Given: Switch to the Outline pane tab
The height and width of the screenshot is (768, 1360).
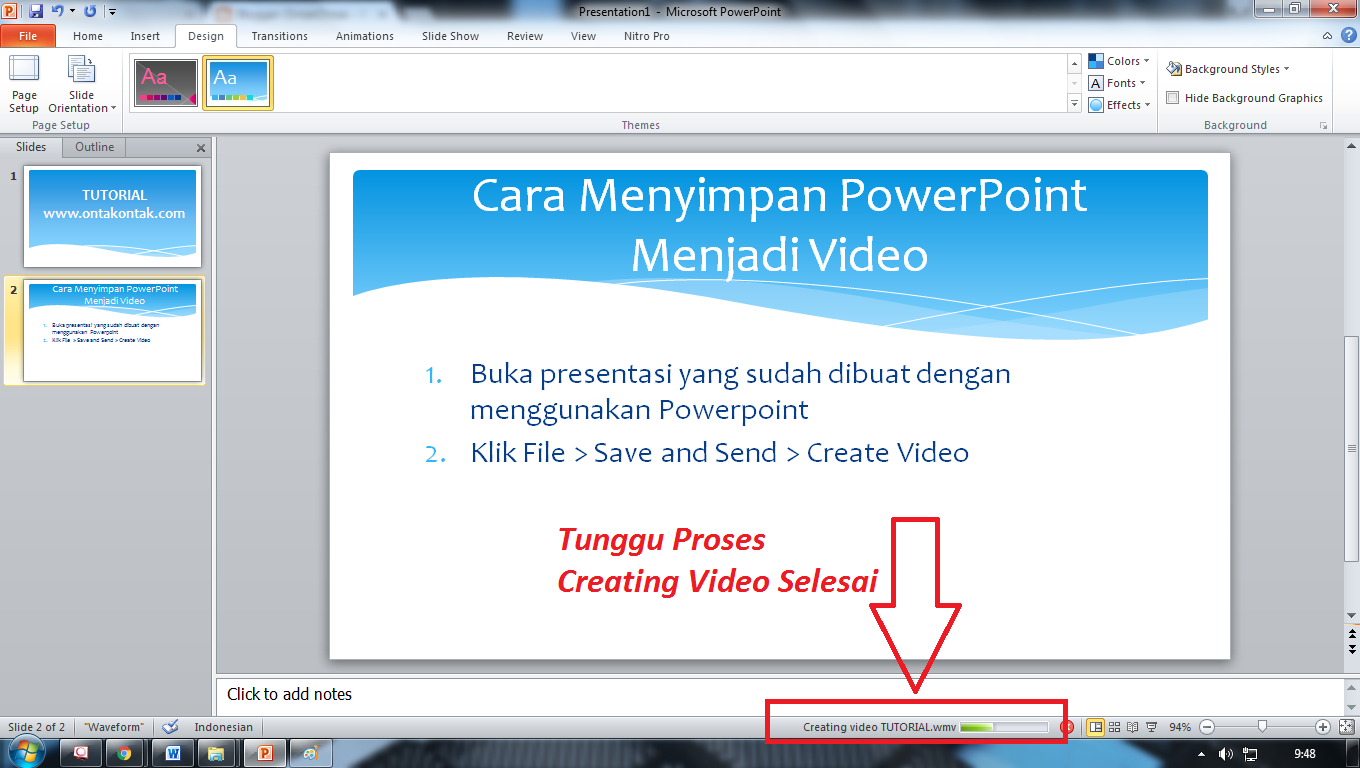Looking at the screenshot, I should point(95,147).
